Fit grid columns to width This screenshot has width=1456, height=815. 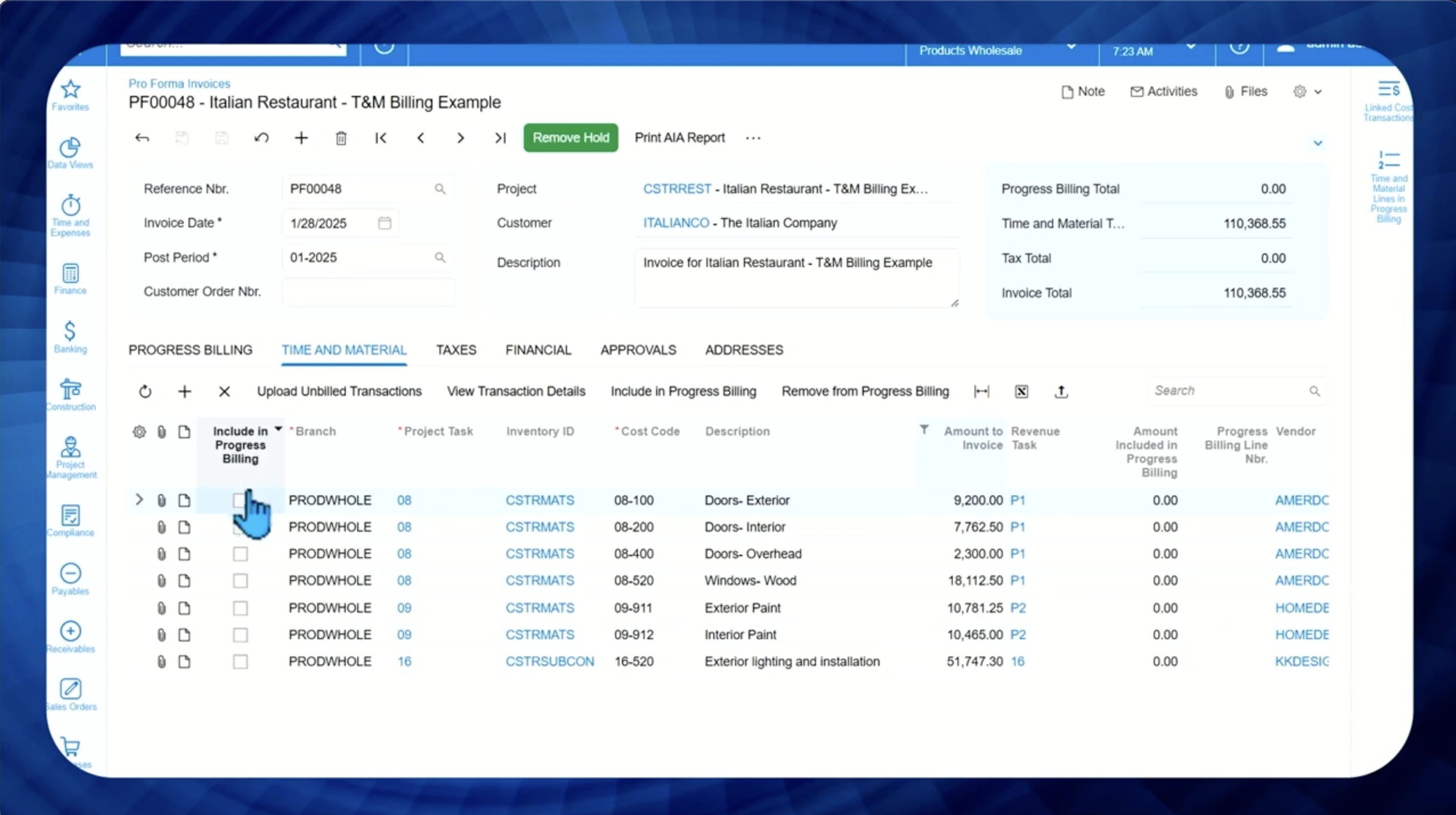coord(981,392)
